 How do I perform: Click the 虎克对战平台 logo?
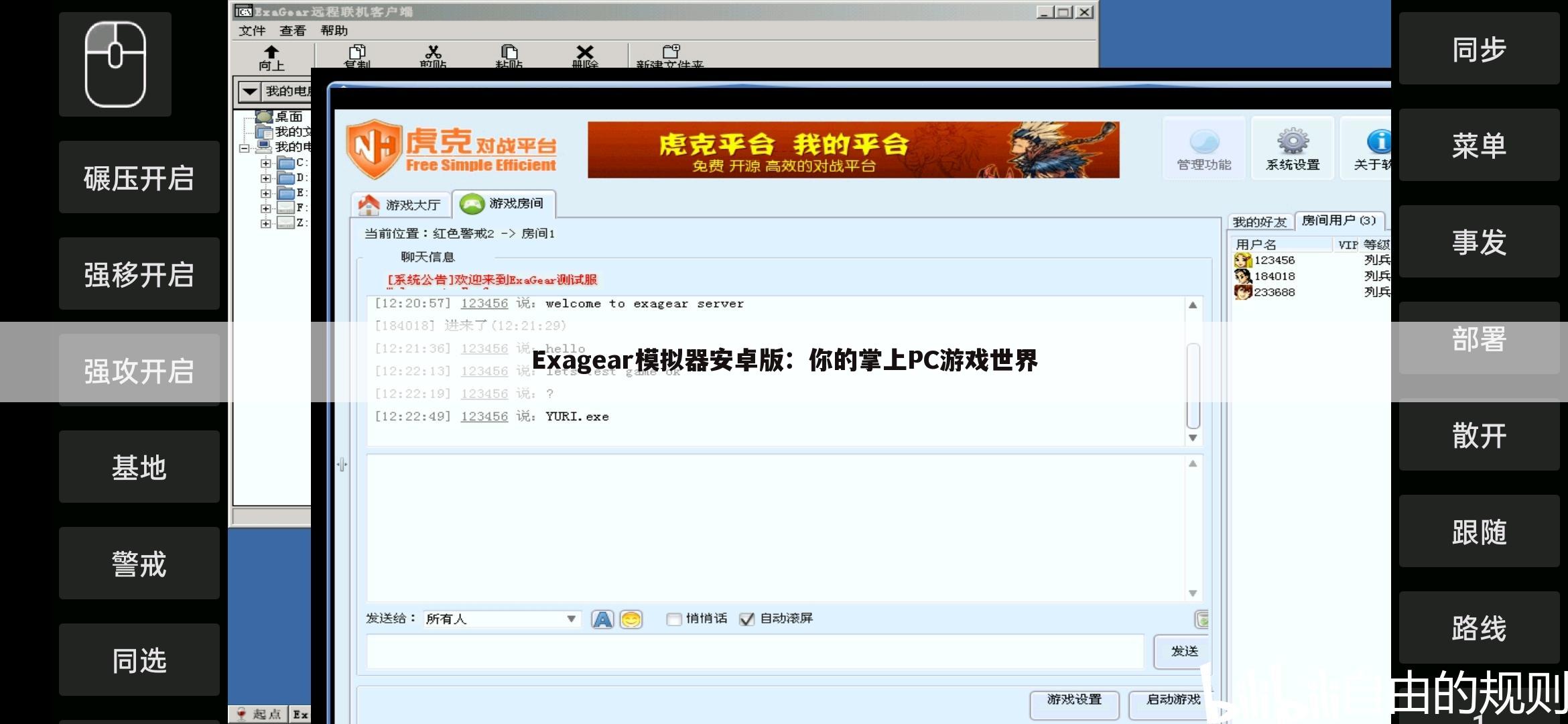(x=452, y=149)
